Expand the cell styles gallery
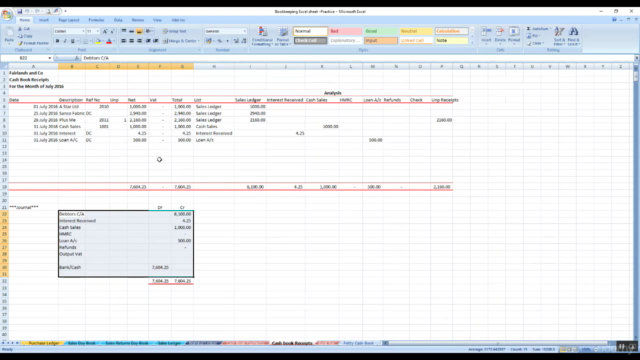The image size is (640, 360). 472,42
